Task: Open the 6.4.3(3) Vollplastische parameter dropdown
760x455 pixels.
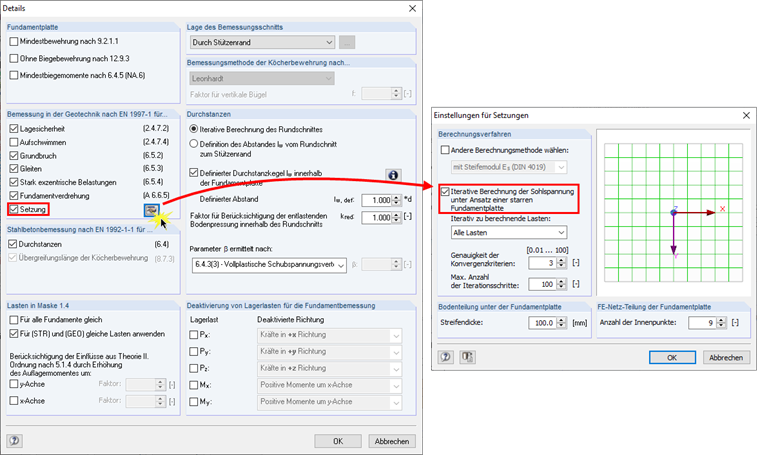Action: pos(269,265)
